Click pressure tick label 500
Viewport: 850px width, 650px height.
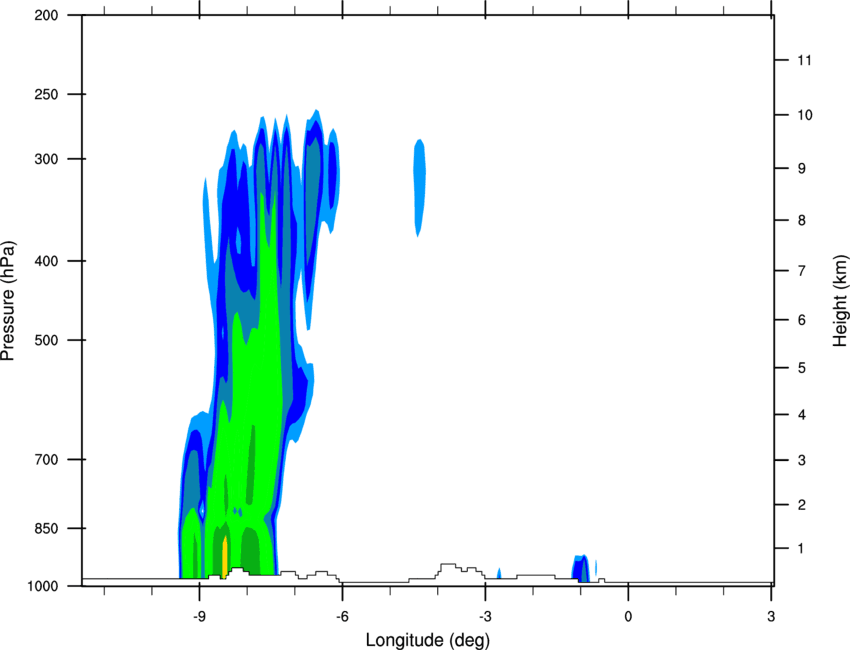pyautogui.click(x=46, y=340)
